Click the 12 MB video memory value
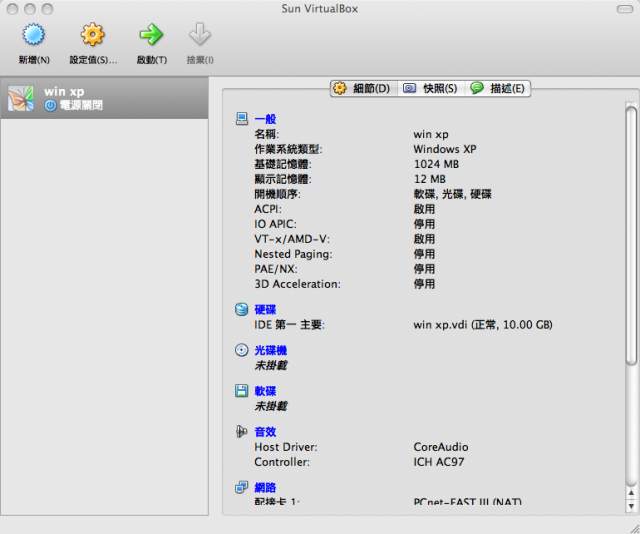 click(x=430, y=179)
